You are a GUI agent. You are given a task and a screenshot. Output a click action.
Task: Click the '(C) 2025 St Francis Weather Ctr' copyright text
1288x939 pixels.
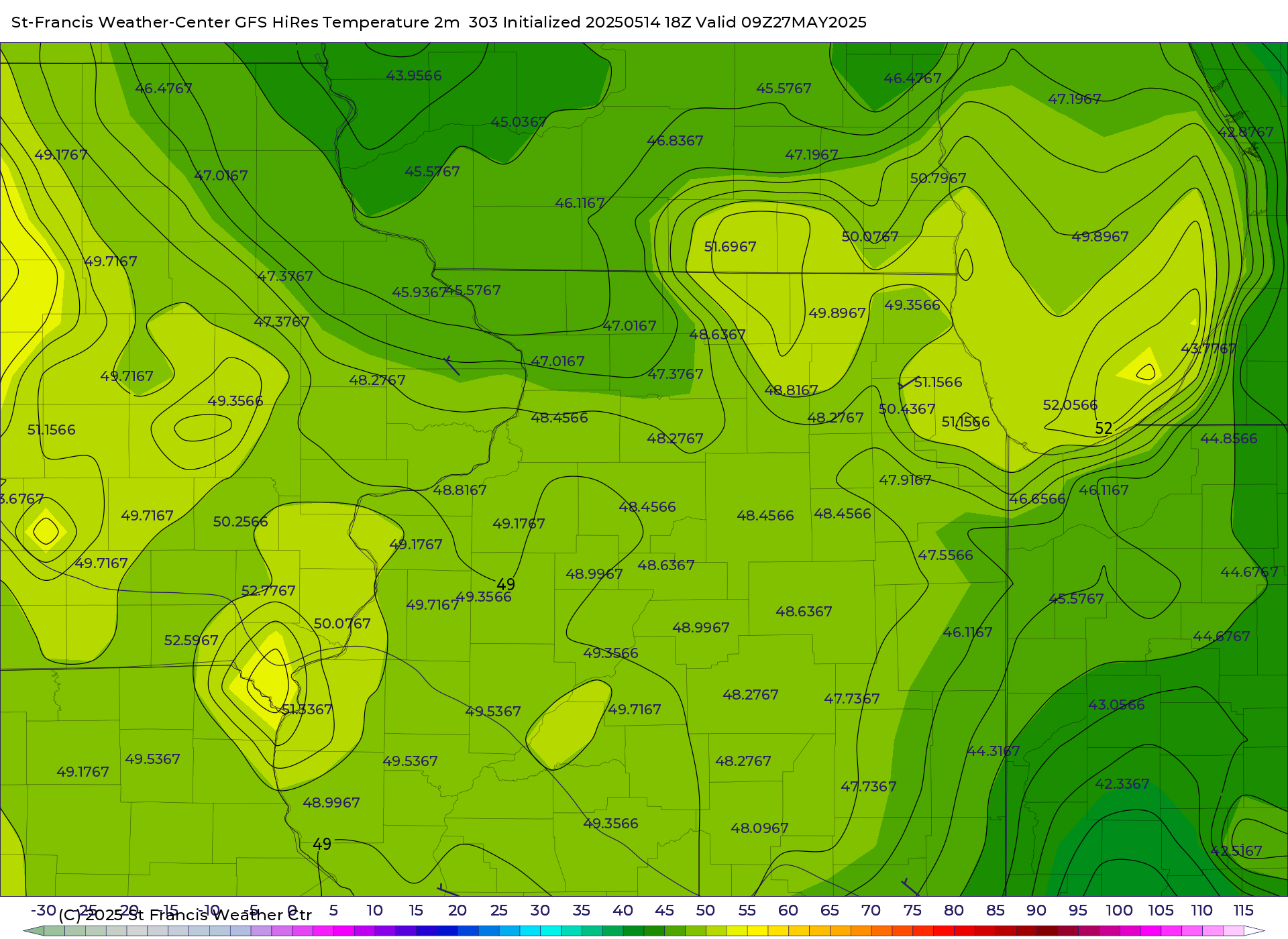pyautogui.click(x=185, y=915)
